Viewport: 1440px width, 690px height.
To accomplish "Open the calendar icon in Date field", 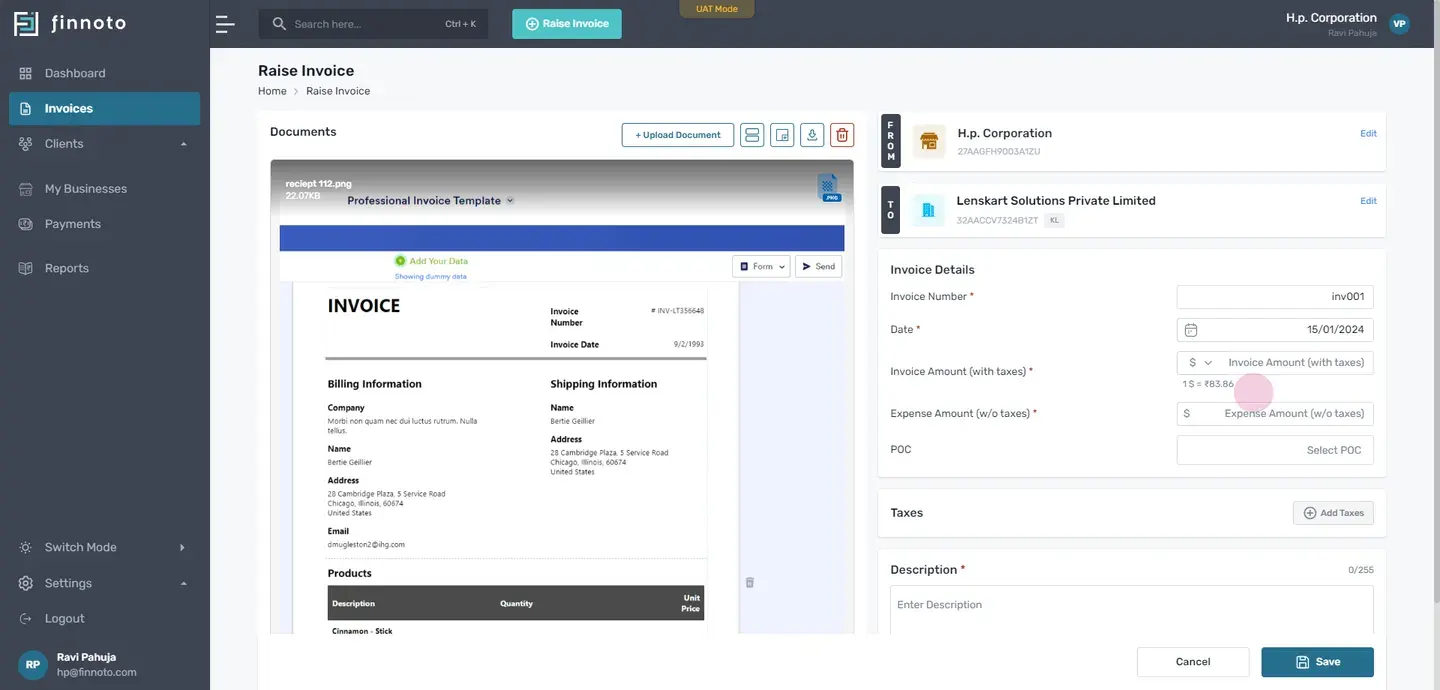I will 1191,330.
